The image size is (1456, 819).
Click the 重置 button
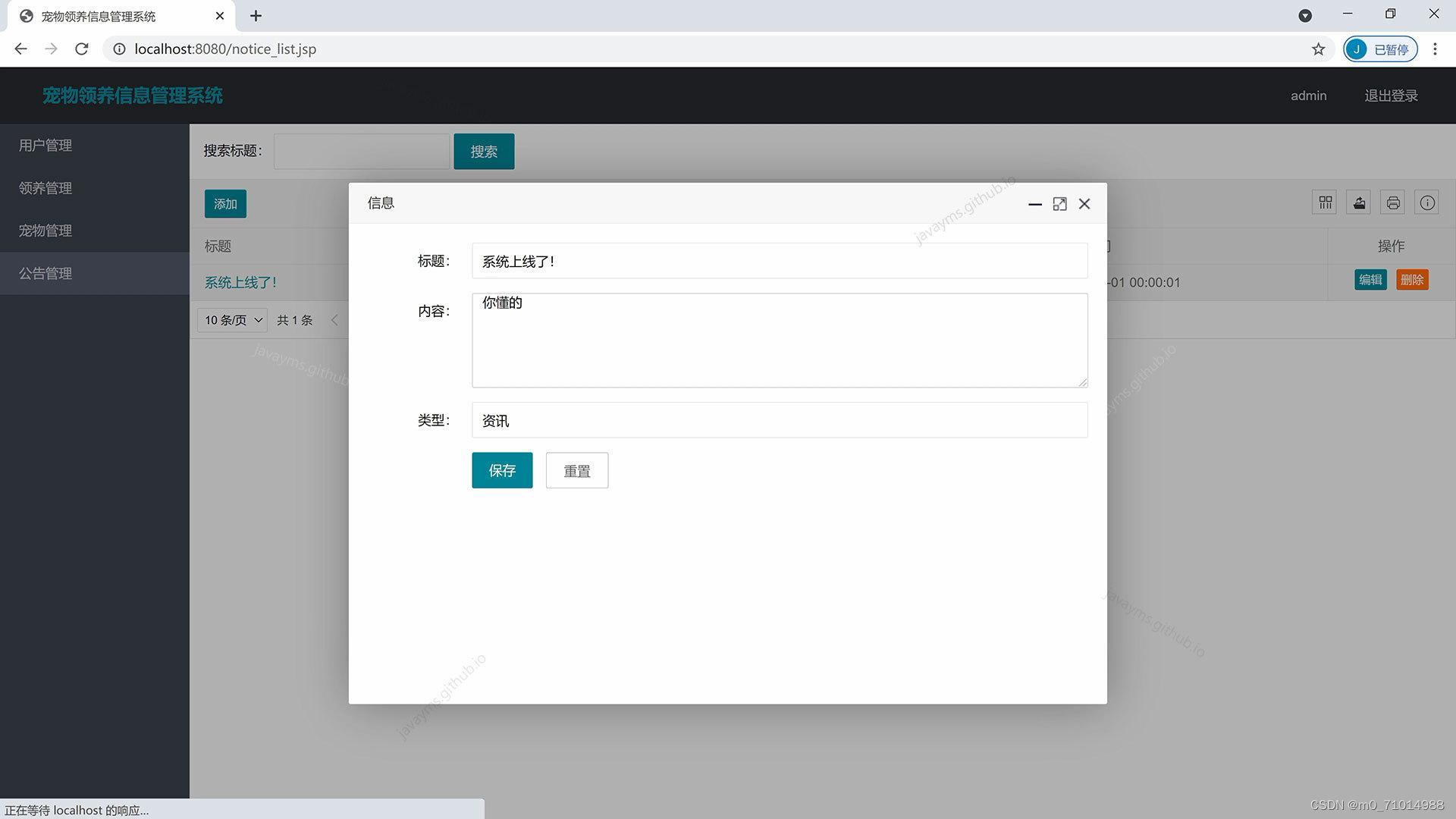(577, 470)
